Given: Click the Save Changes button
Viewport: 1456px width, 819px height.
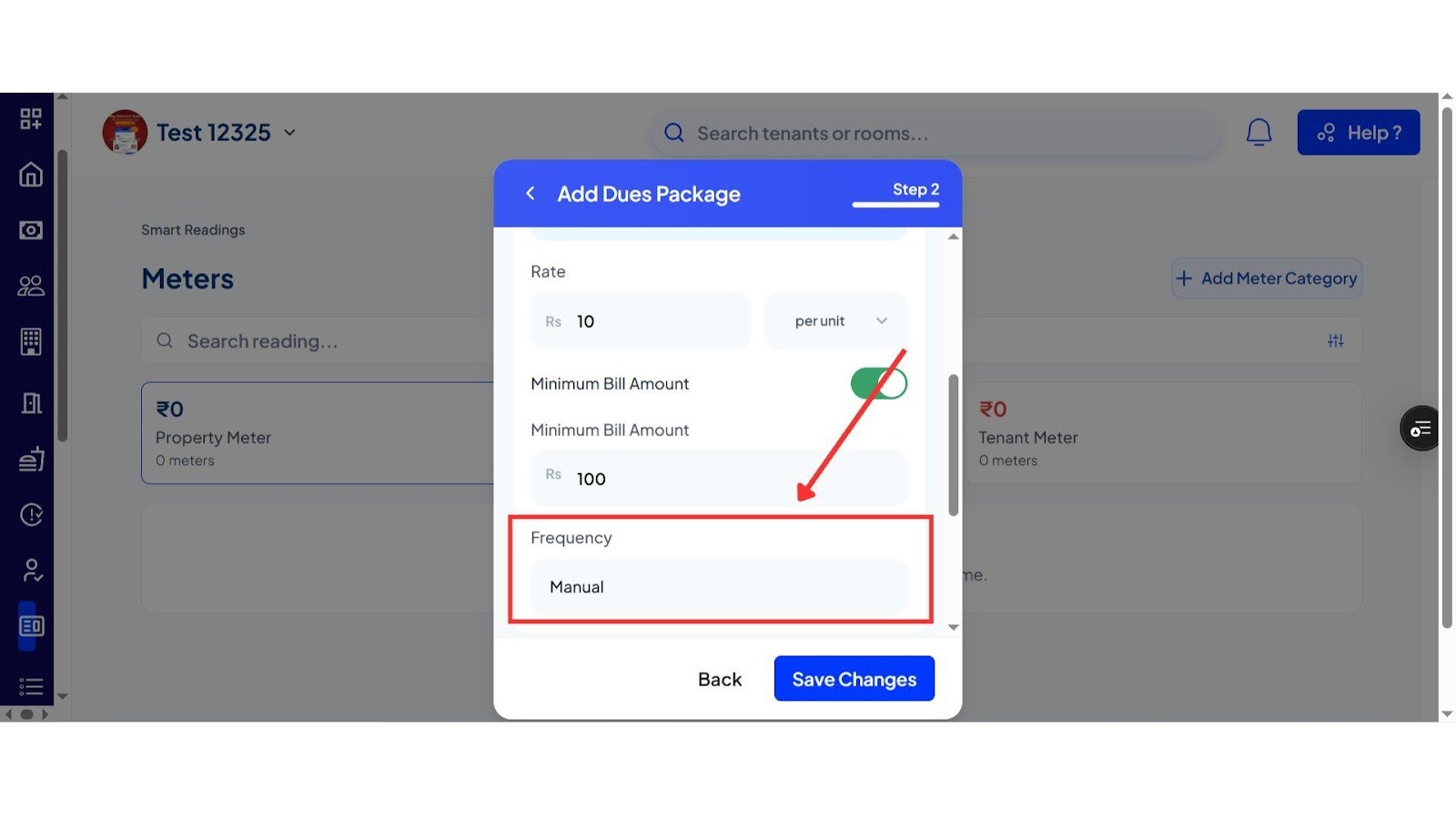Looking at the screenshot, I should pos(854,679).
